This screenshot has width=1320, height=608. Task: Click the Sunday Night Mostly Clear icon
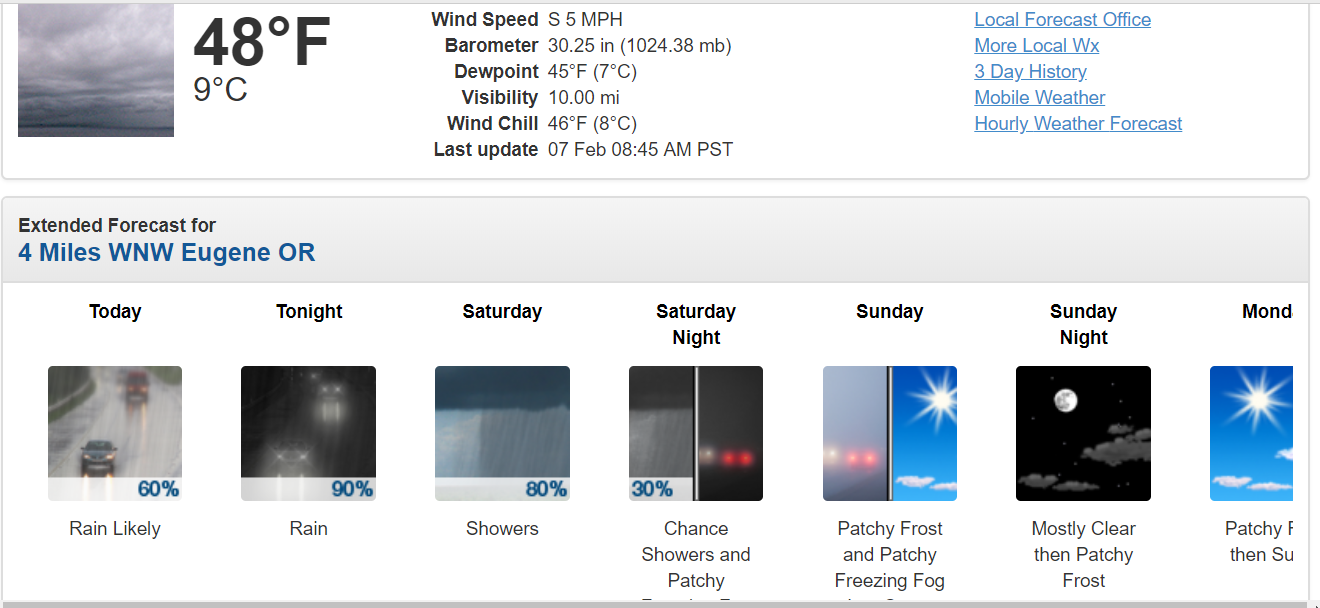[1083, 433]
